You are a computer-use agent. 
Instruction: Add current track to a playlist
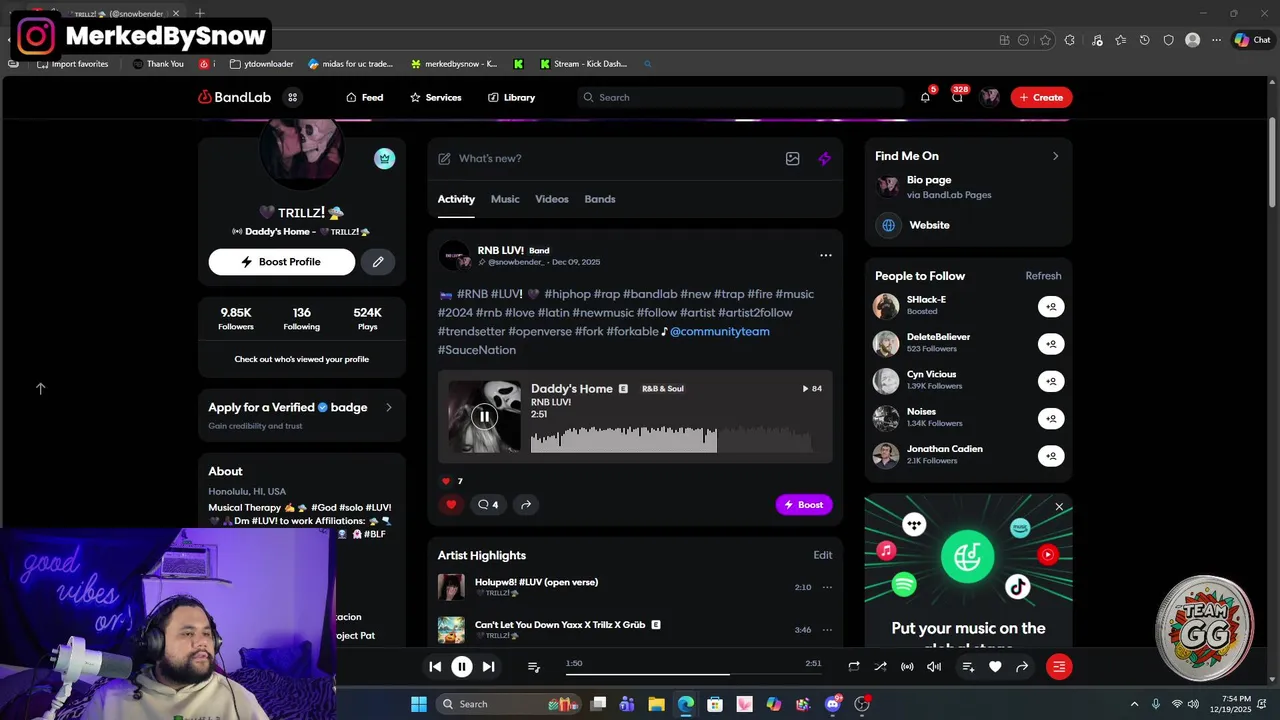click(x=968, y=667)
